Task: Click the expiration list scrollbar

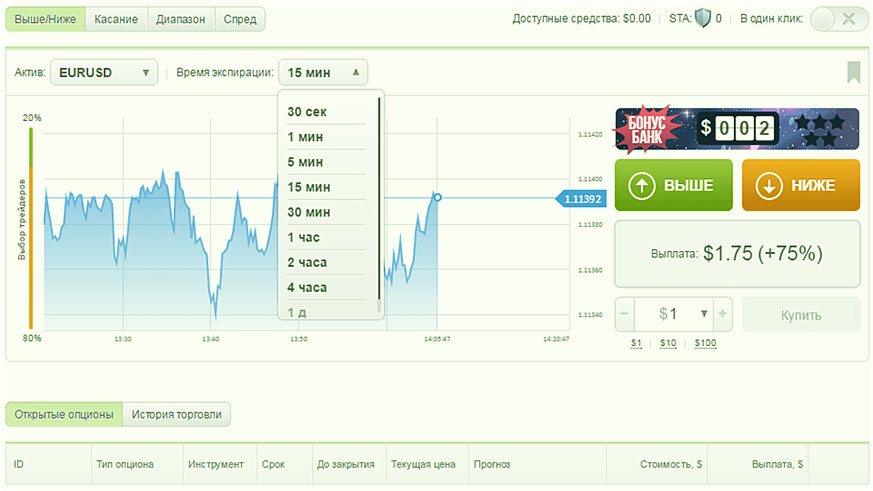Action: click(379, 200)
